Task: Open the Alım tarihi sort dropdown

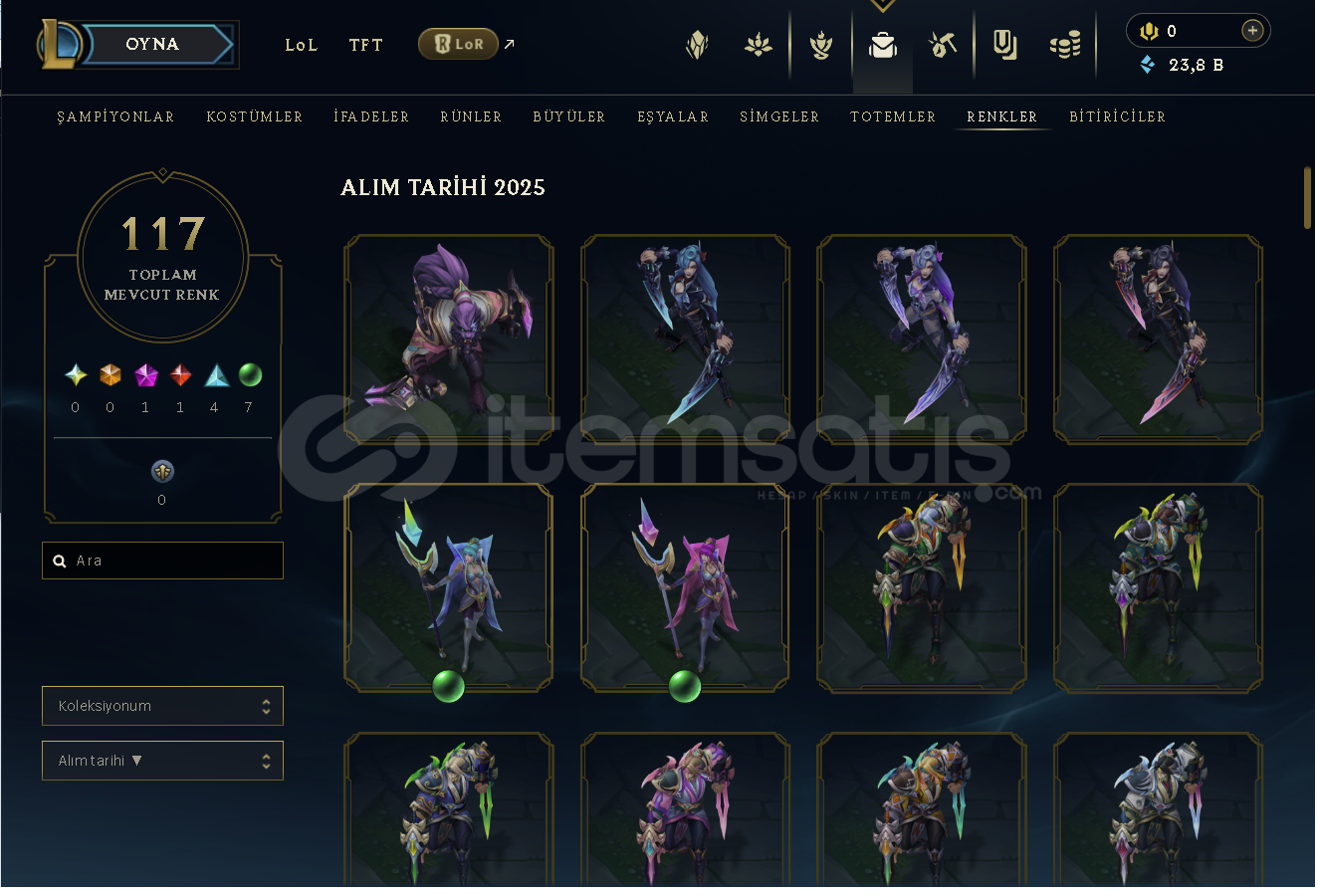Action: click(x=162, y=761)
